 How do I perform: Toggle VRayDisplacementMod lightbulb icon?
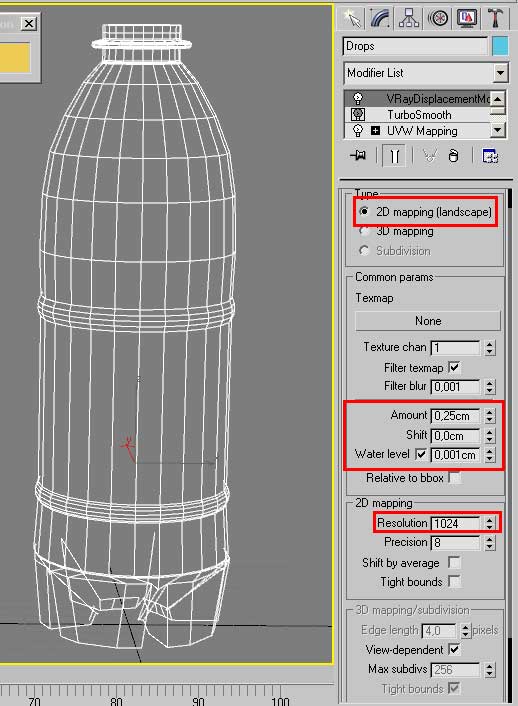(x=358, y=98)
